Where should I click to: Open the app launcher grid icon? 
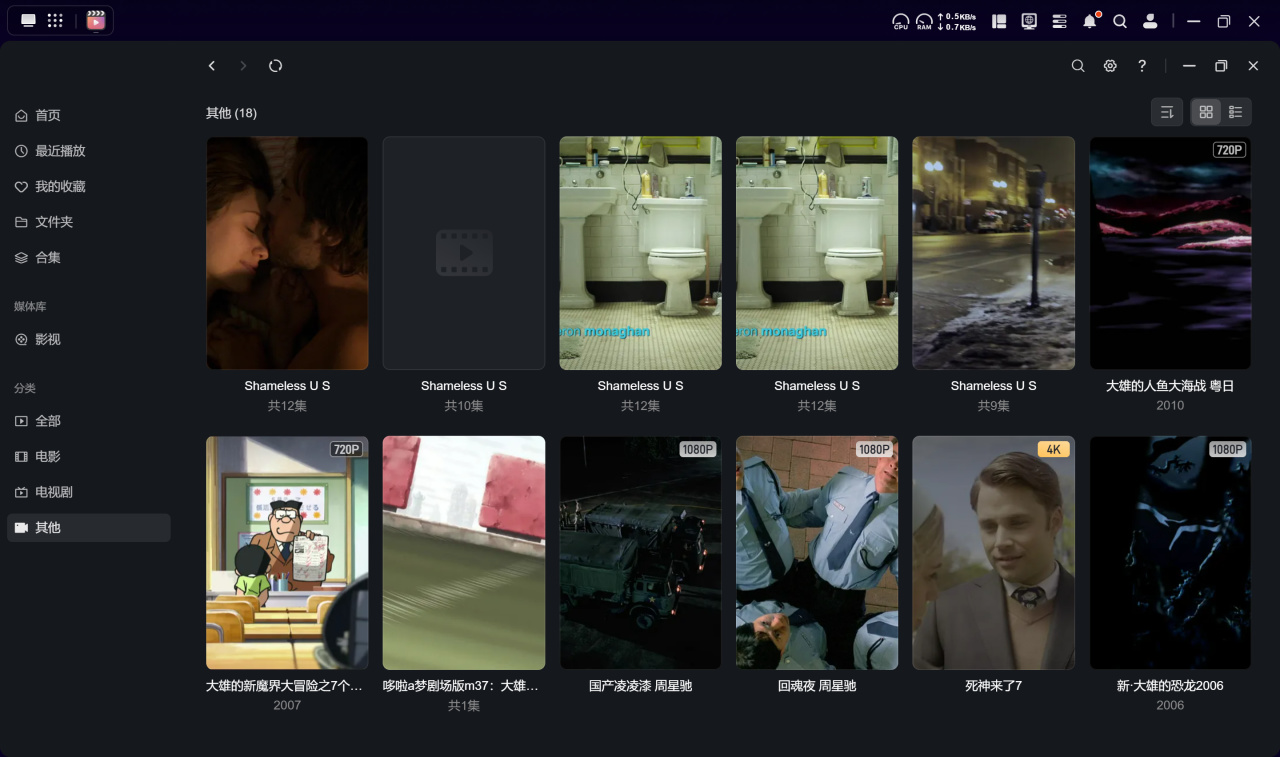56,21
